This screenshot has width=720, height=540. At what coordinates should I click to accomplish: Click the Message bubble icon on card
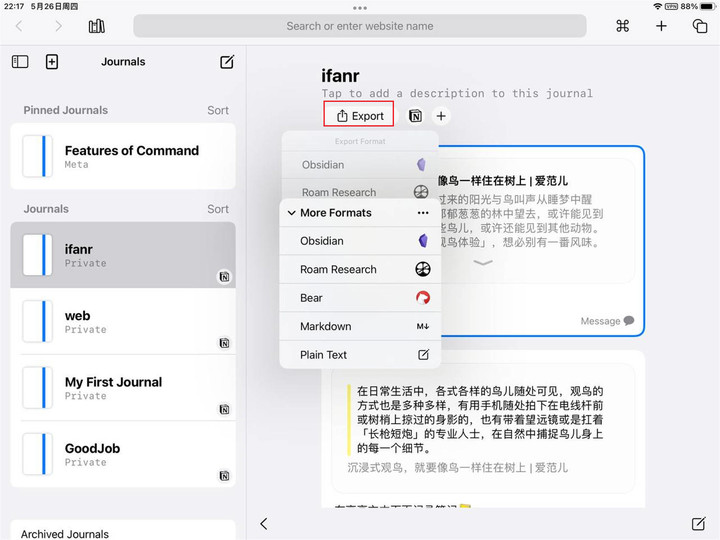pos(629,321)
